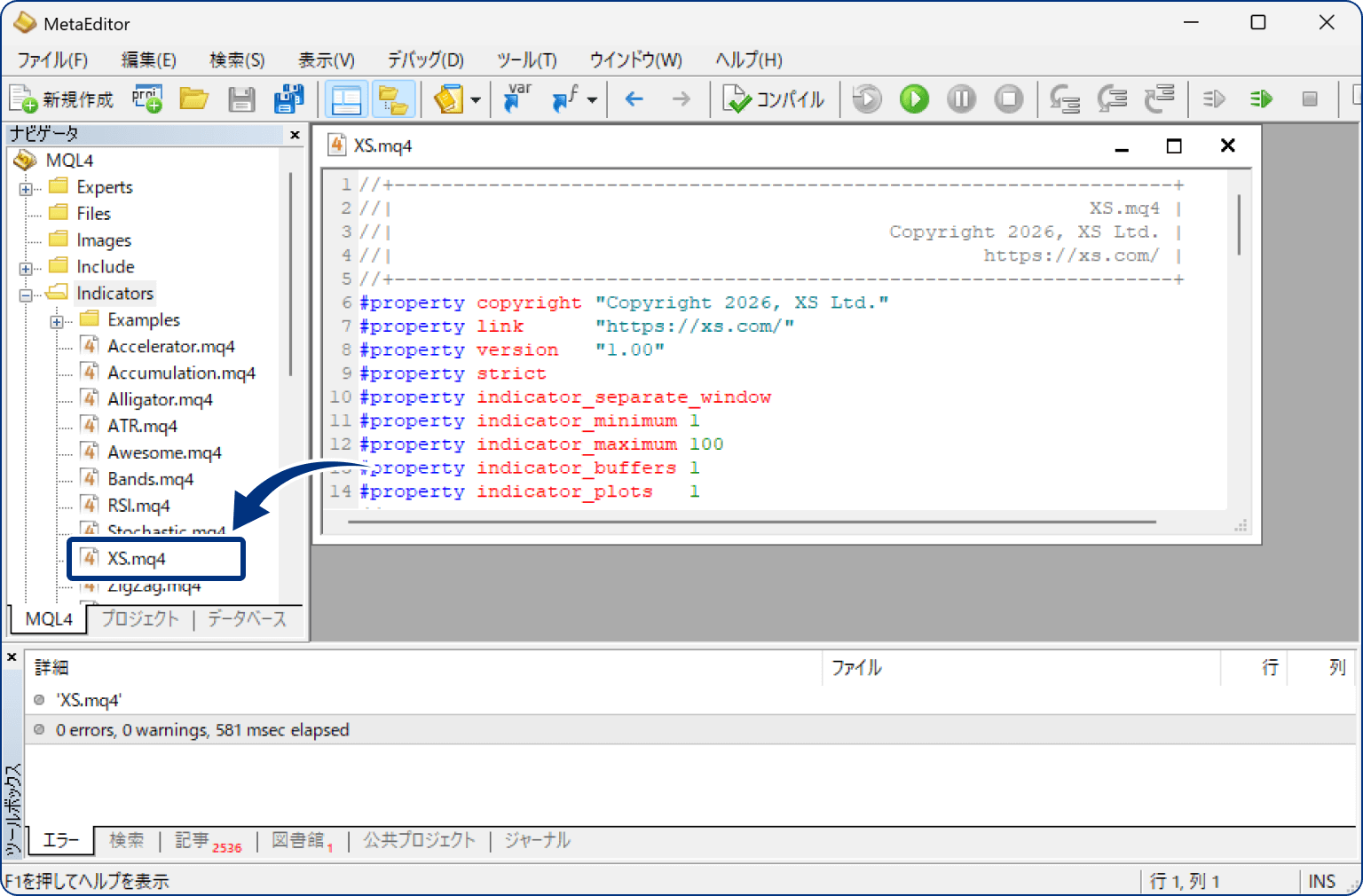Image resolution: width=1363 pixels, height=896 pixels.
Task: Click the Stop debugging icon
Action: click(1008, 99)
